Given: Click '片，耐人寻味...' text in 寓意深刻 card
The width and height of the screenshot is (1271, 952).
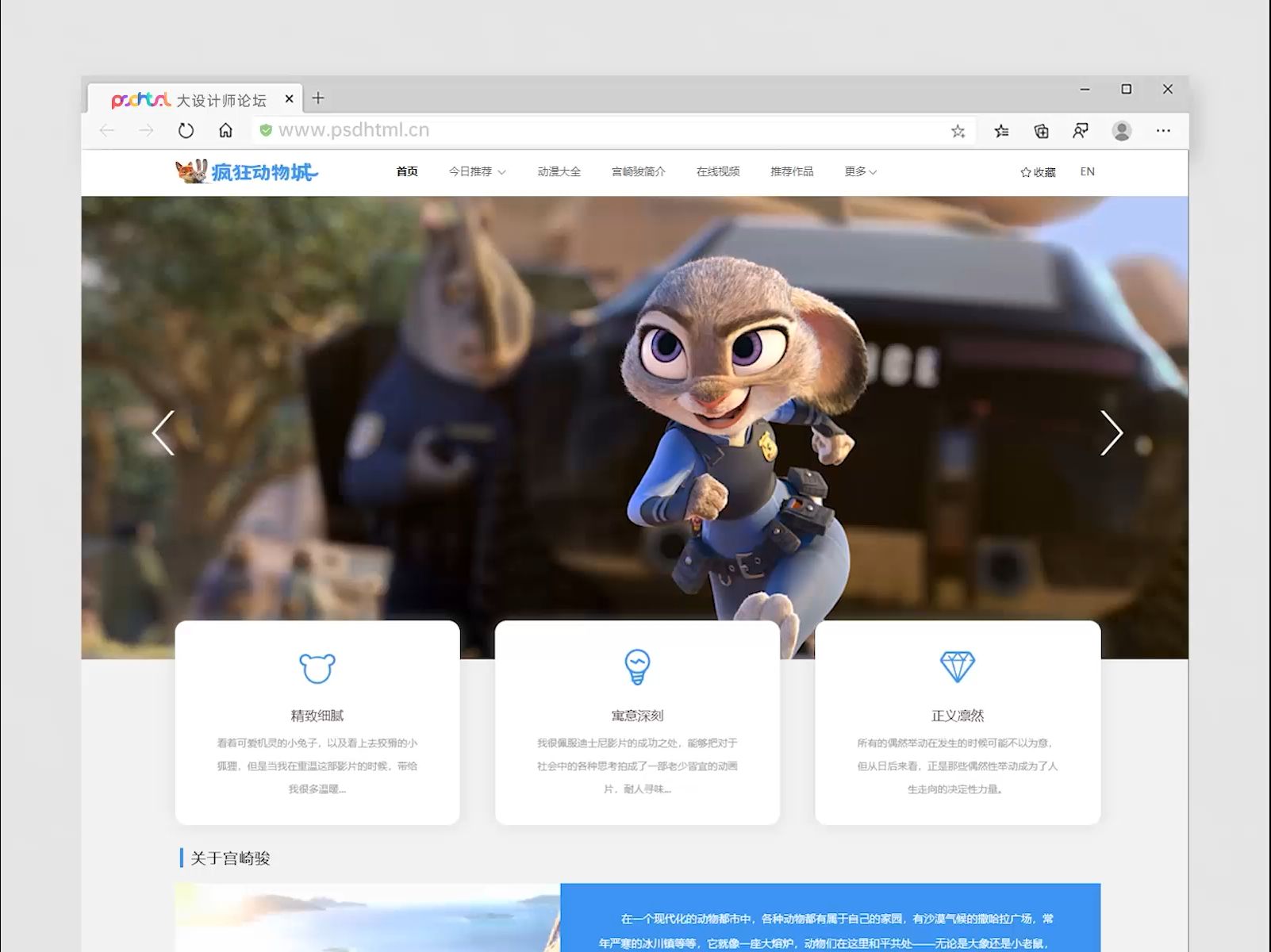Looking at the screenshot, I should (x=637, y=789).
